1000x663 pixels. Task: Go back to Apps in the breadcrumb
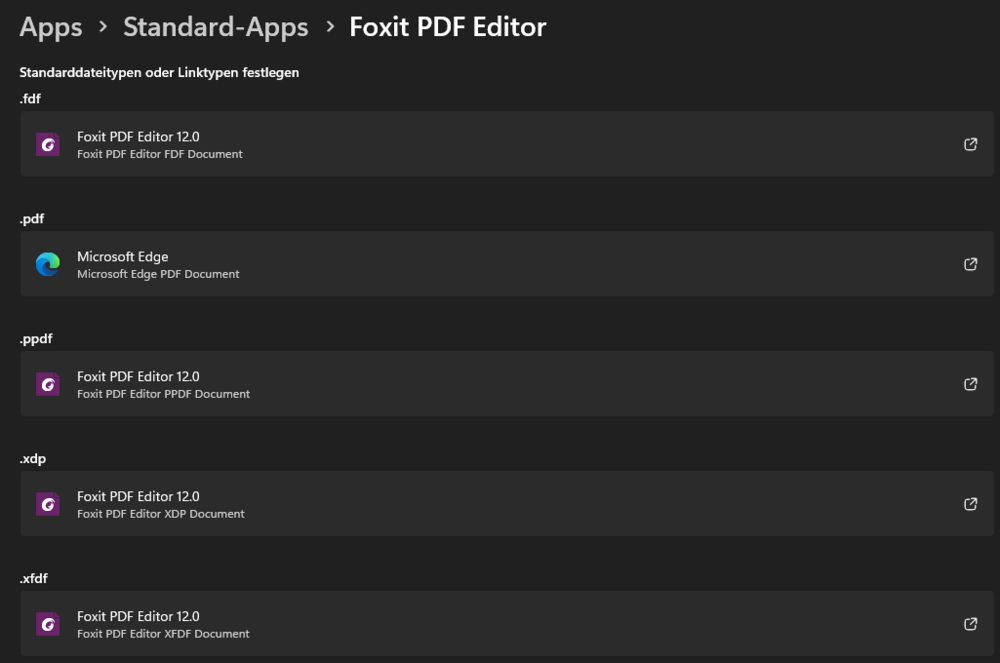[x=50, y=27]
